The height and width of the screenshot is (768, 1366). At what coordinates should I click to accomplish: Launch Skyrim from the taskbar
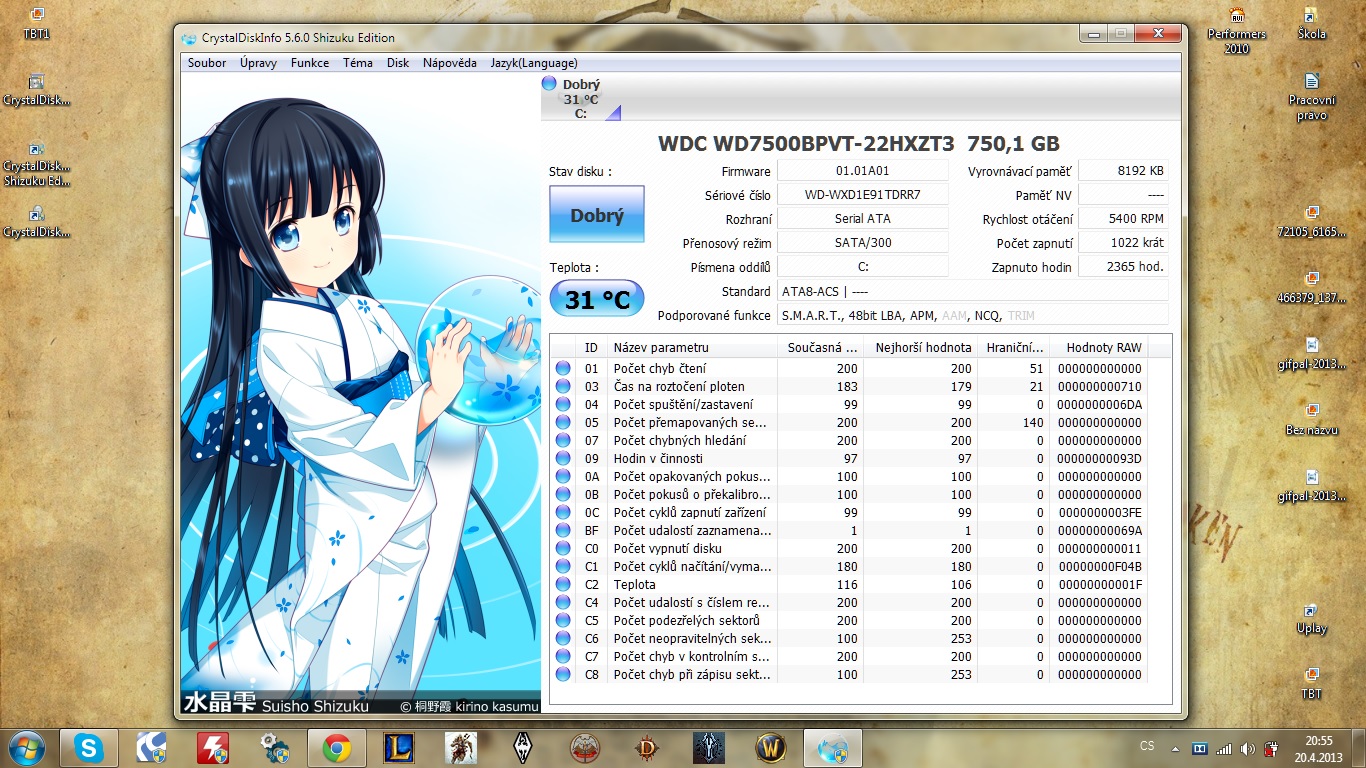[x=522, y=748]
